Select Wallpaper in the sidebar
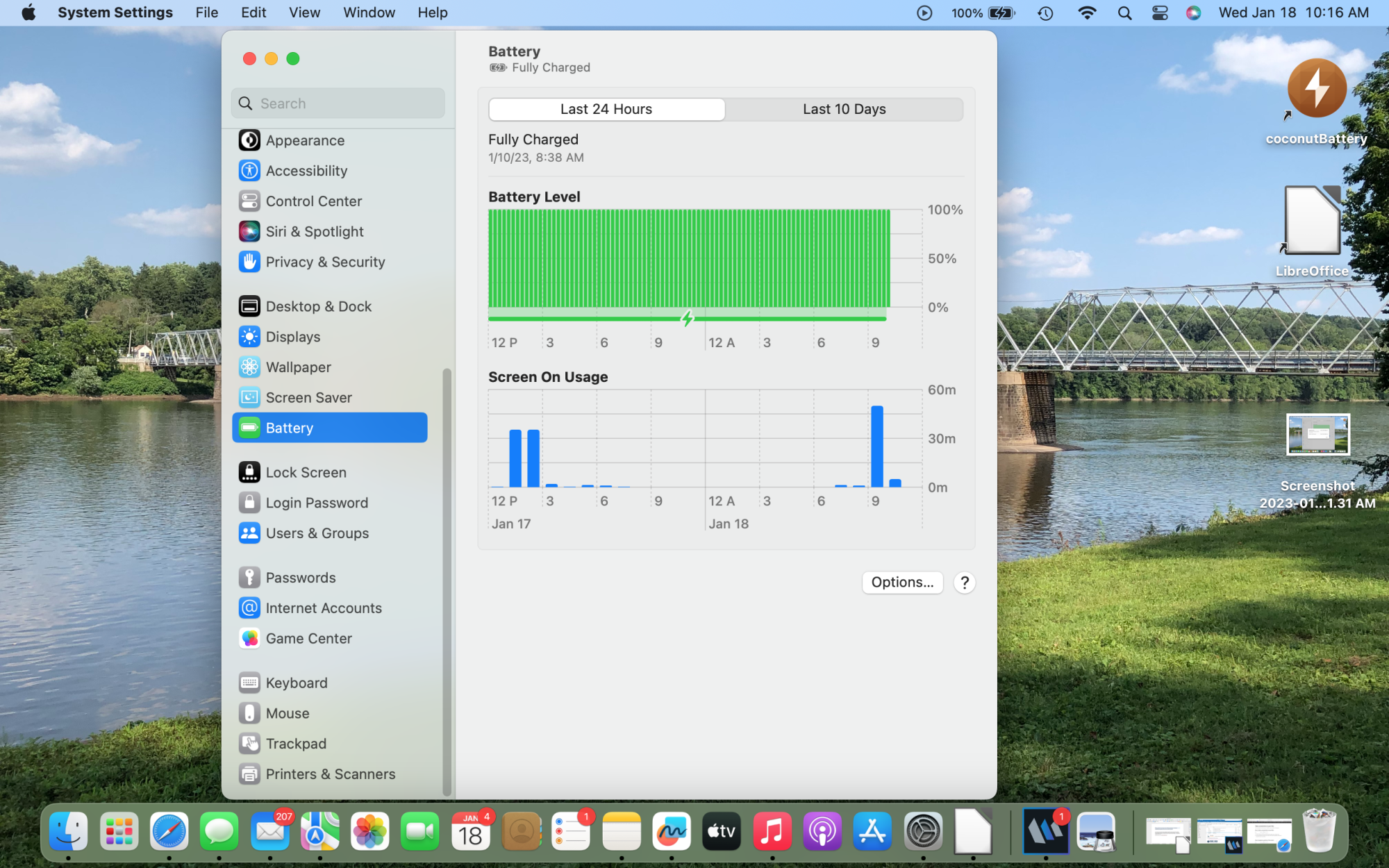This screenshot has height=868, width=1389. 298,367
